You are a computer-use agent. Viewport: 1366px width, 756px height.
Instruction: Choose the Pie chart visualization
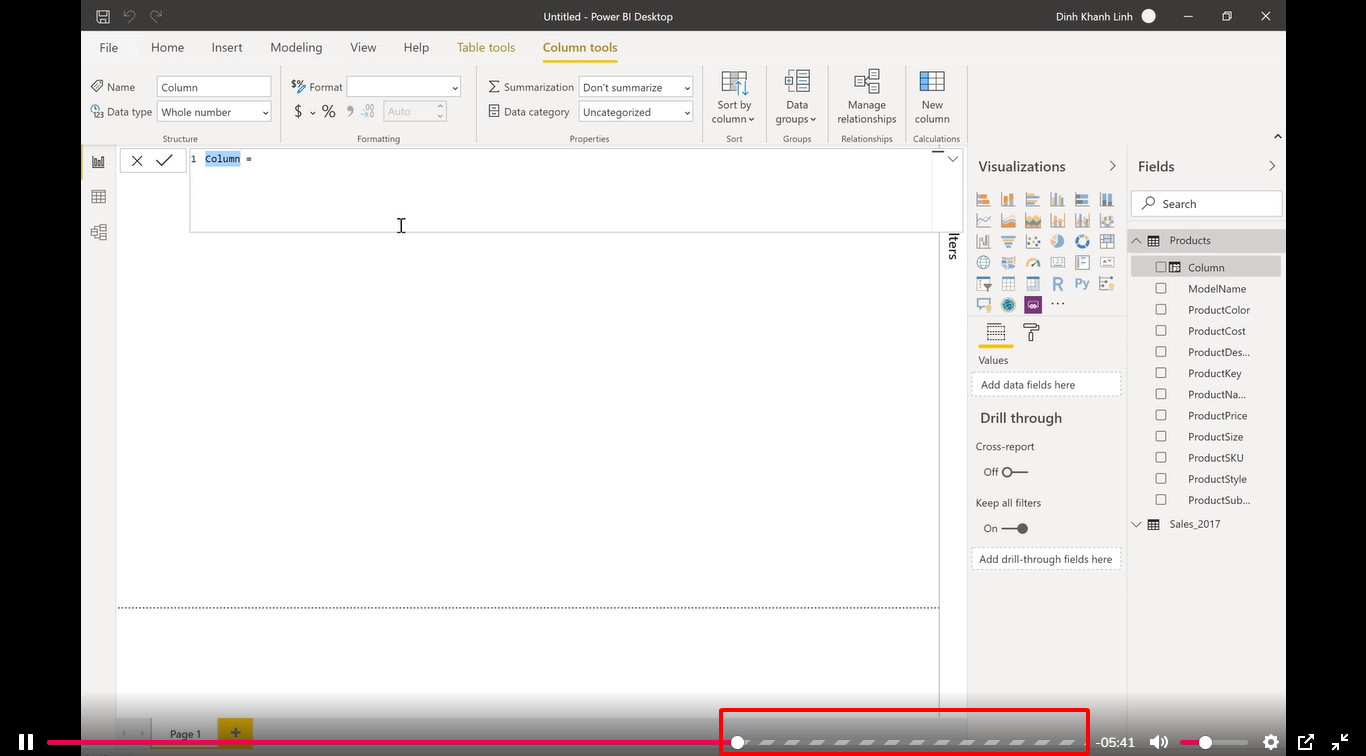coord(1057,241)
